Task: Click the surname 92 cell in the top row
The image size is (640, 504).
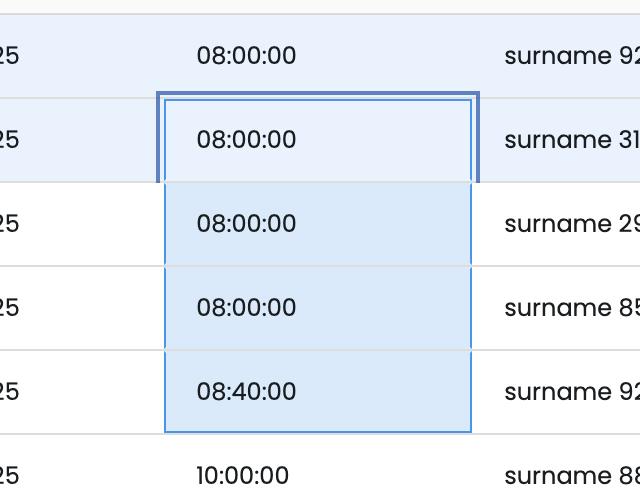Action: click(570, 56)
